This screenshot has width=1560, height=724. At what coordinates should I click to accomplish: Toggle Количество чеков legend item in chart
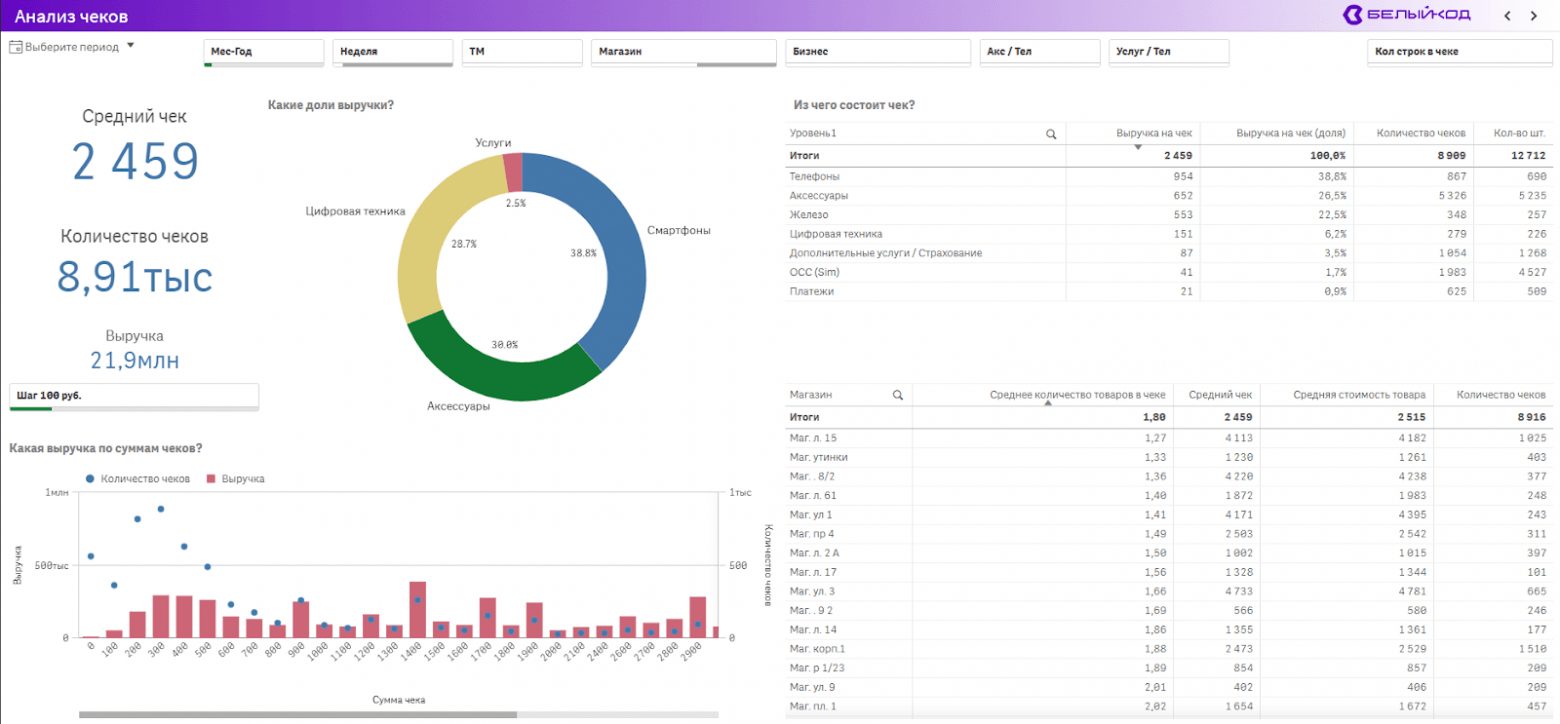coord(139,479)
